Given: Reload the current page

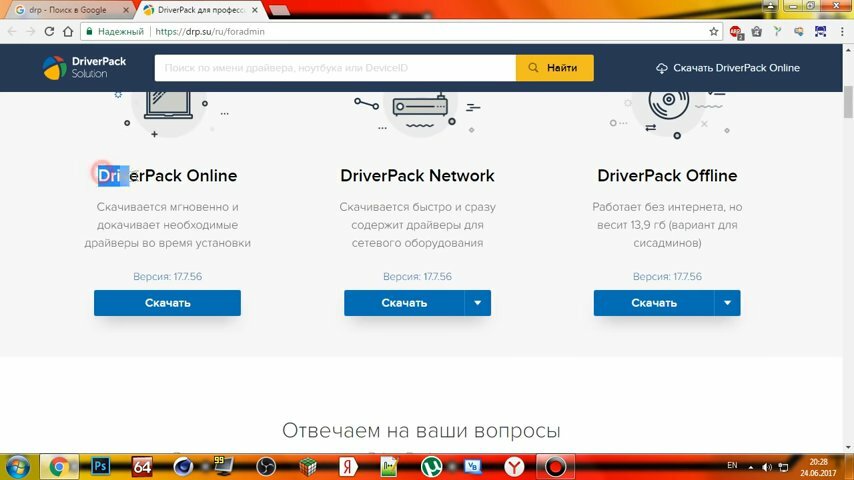Looking at the screenshot, I should pyautogui.click(x=49, y=32).
